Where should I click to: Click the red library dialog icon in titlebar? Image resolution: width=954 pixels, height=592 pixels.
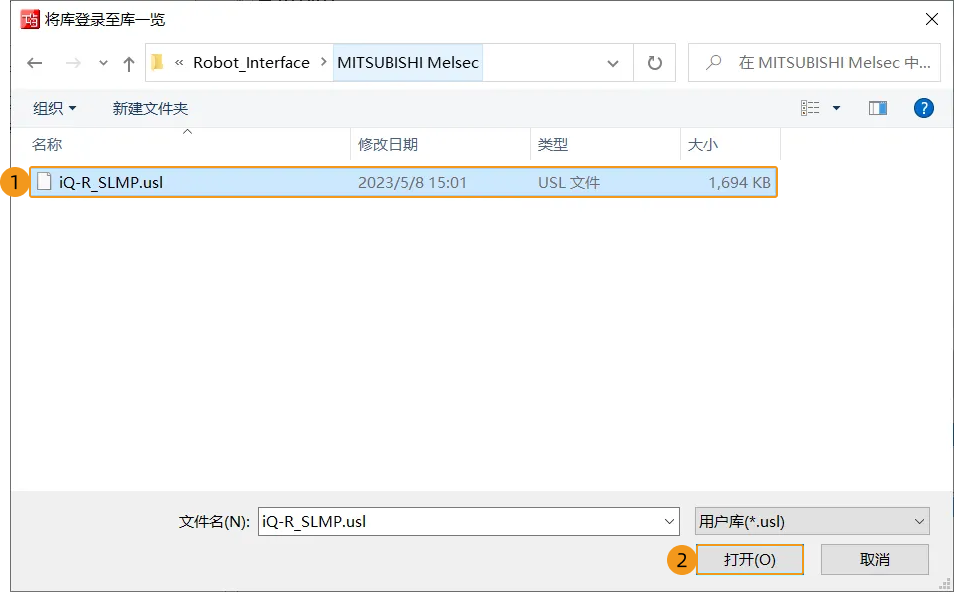click(29, 18)
